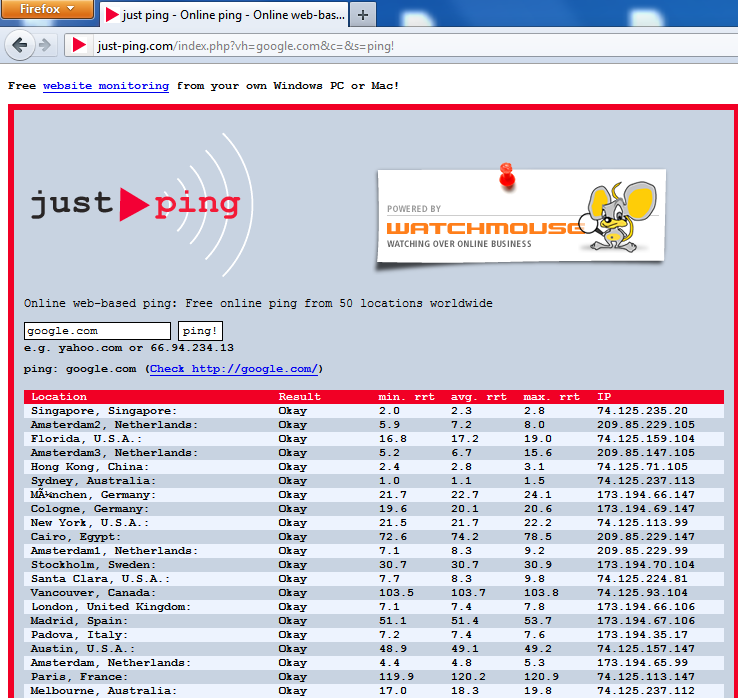Go back with the back arrow
738x698 pixels.
coord(19,46)
